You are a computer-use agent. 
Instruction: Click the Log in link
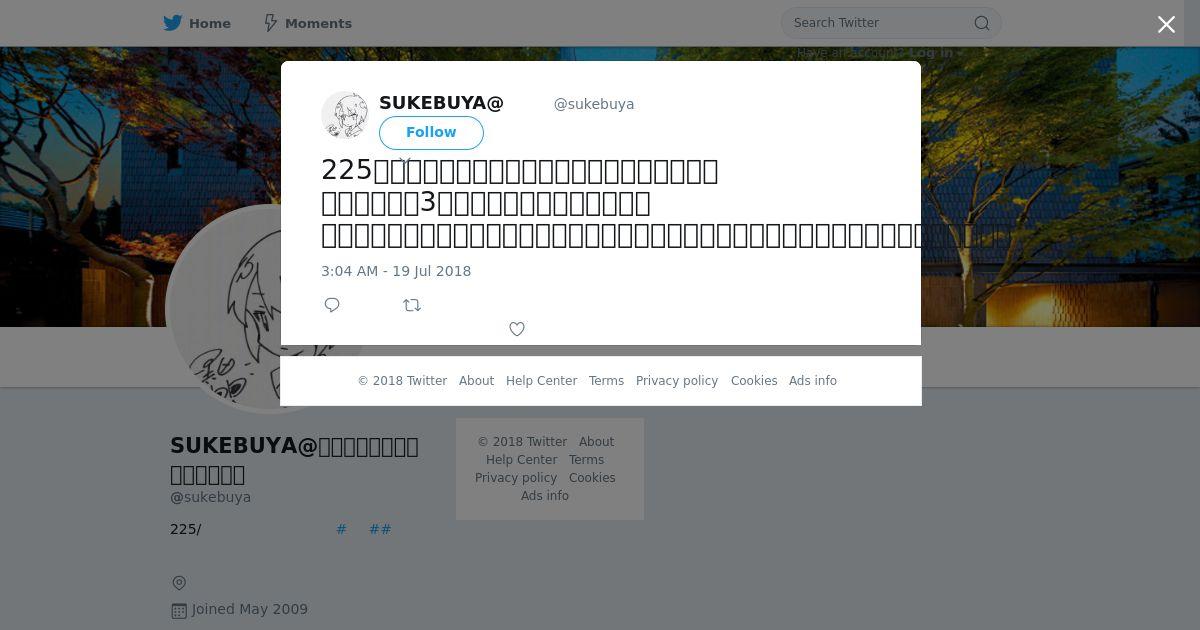931,53
